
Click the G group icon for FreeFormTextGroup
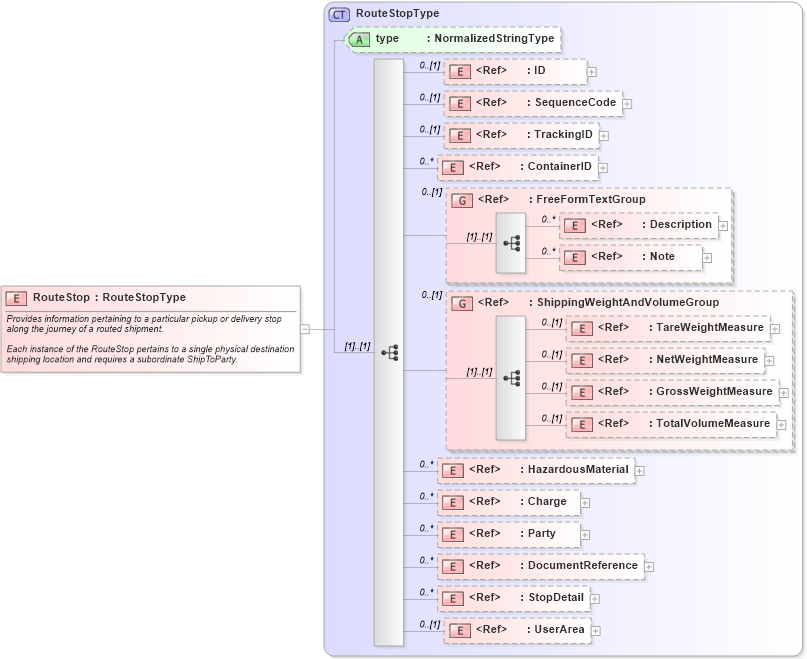[x=462, y=200]
